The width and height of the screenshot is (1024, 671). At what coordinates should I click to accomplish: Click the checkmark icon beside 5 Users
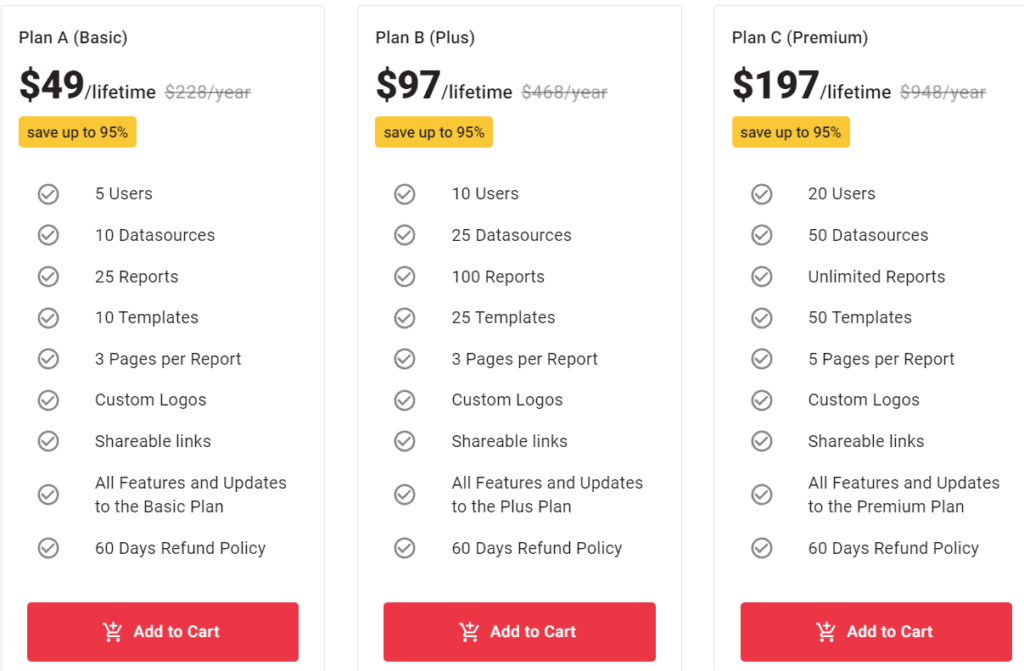click(x=48, y=194)
